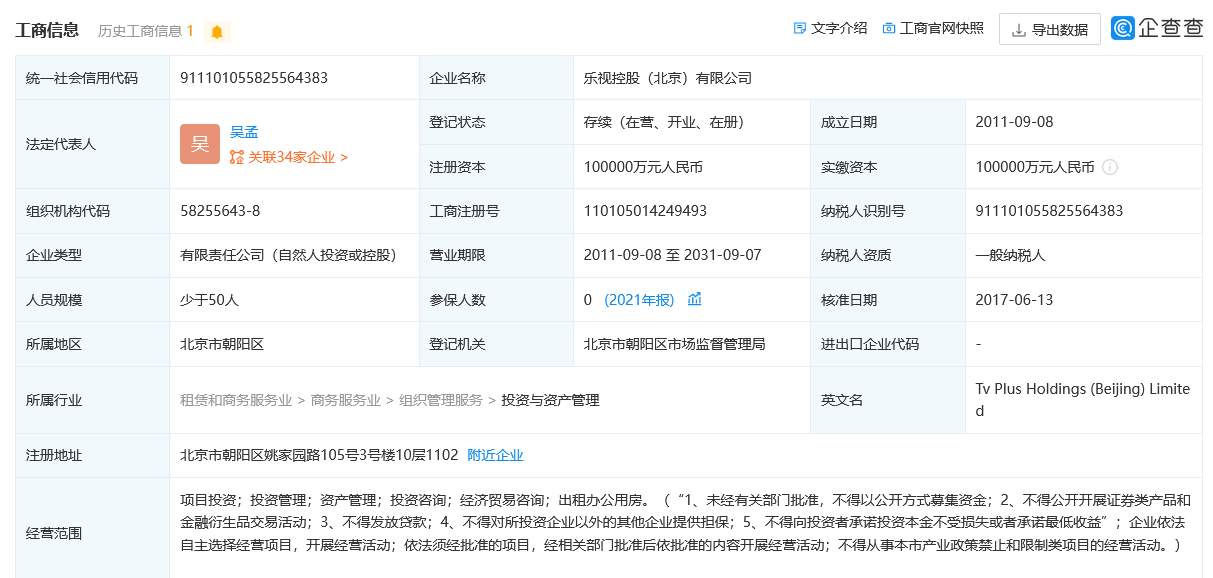Image resolution: width=1213 pixels, height=578 pixels.
Task: Click the 实缴资本 label cell
Action: coord(888,167)
